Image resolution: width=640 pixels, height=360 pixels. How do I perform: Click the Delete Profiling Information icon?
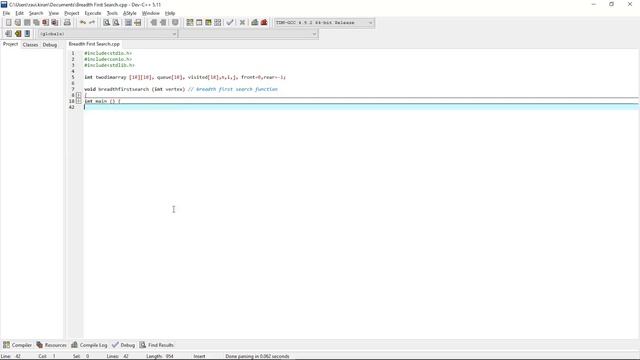[264, 22]
